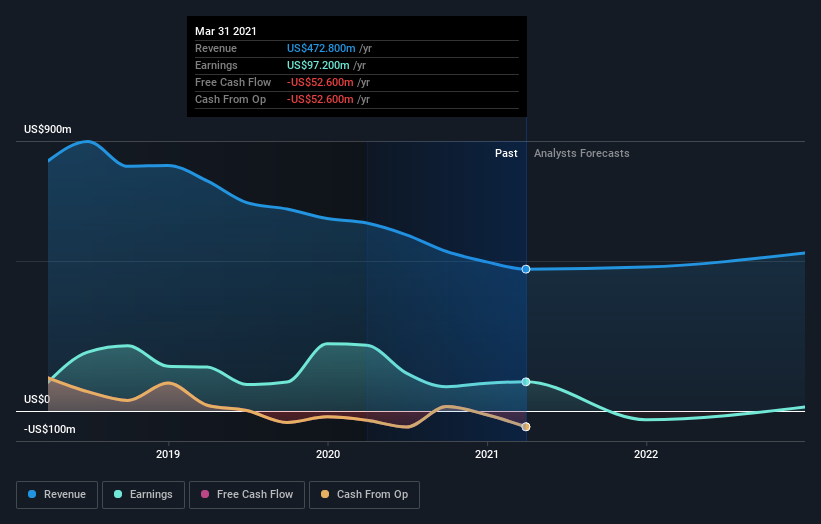The image size is (821, 524).
Task: Click the Revenue row label in tooltip
Action: pos(216,48)
